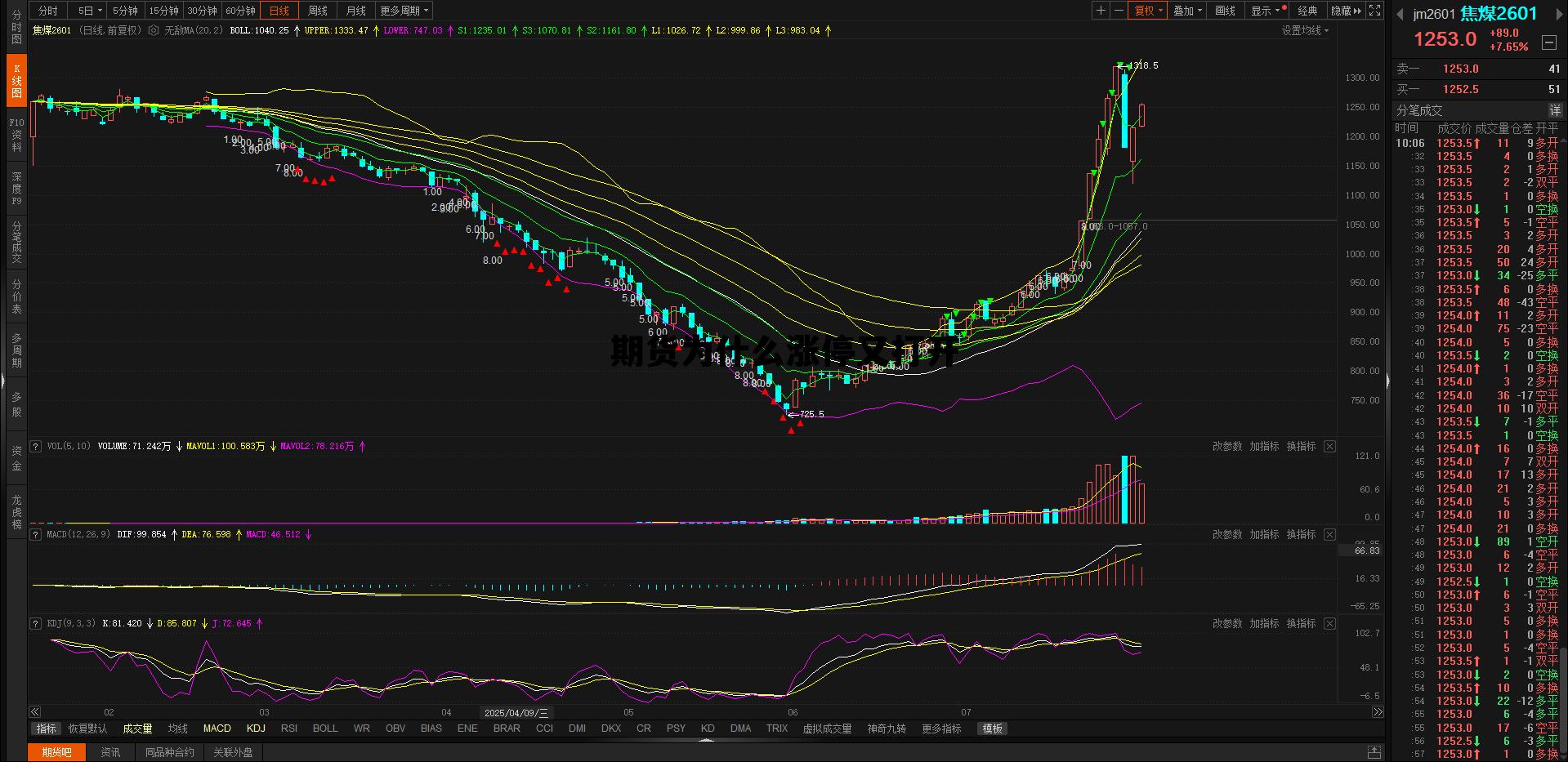
Task: Click the help question mark beside MACD(12,26,9)
Action: [x=35, y=534]
